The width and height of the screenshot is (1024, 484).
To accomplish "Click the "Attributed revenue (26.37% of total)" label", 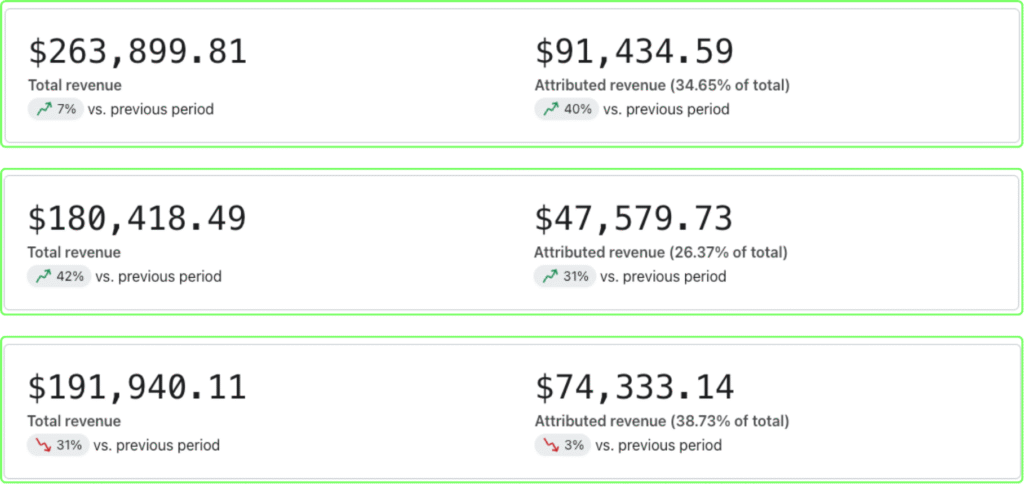I will pyautogui.click(x=661, y=252).
